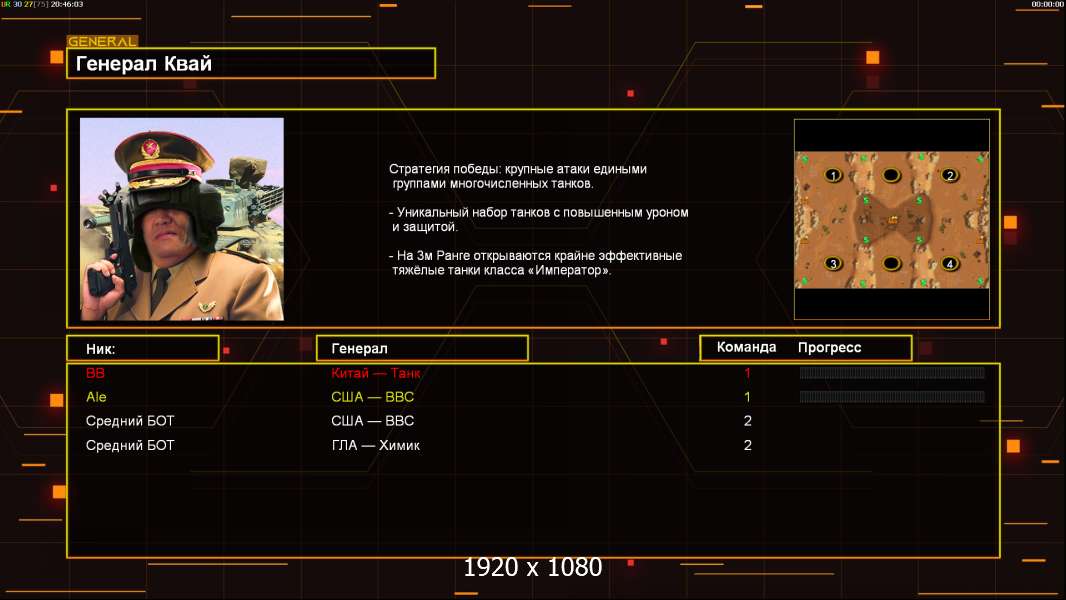Click start position 3 on the map preview
This screenshot has width=1066, height=600.
click(833, 264)
